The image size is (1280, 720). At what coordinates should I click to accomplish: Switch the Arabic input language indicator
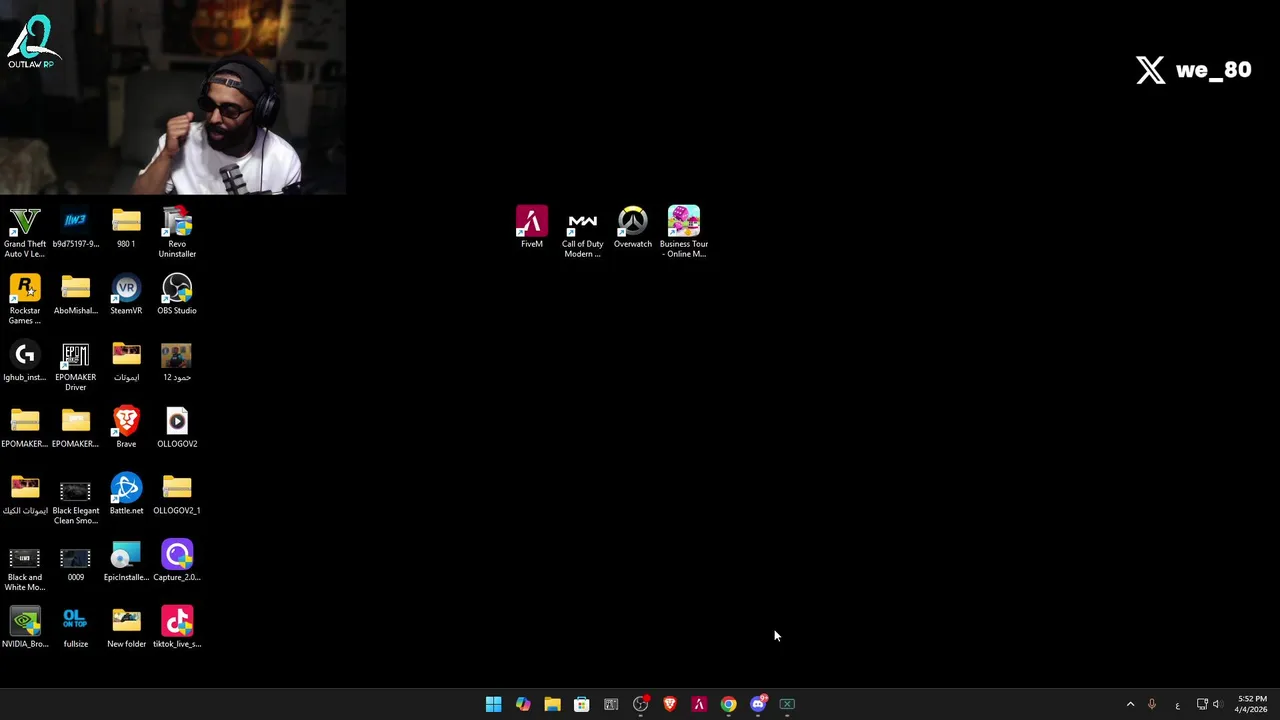click(x=1177, y=704)
